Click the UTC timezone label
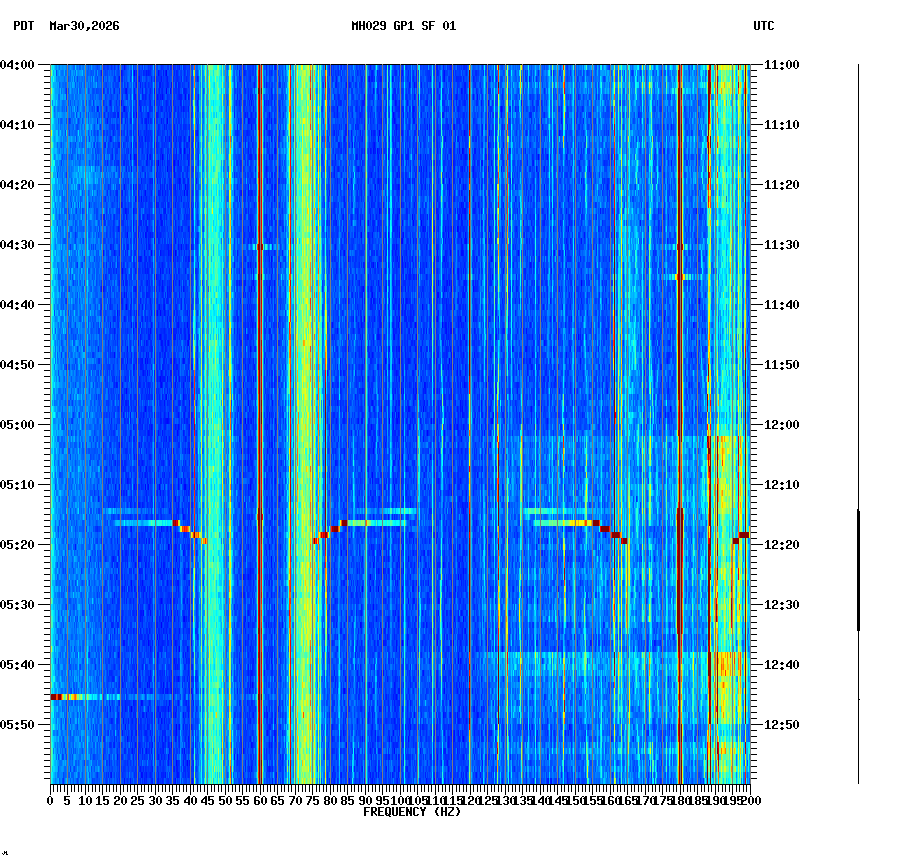The width and height of the screenshot is (902, 864). 764,28
